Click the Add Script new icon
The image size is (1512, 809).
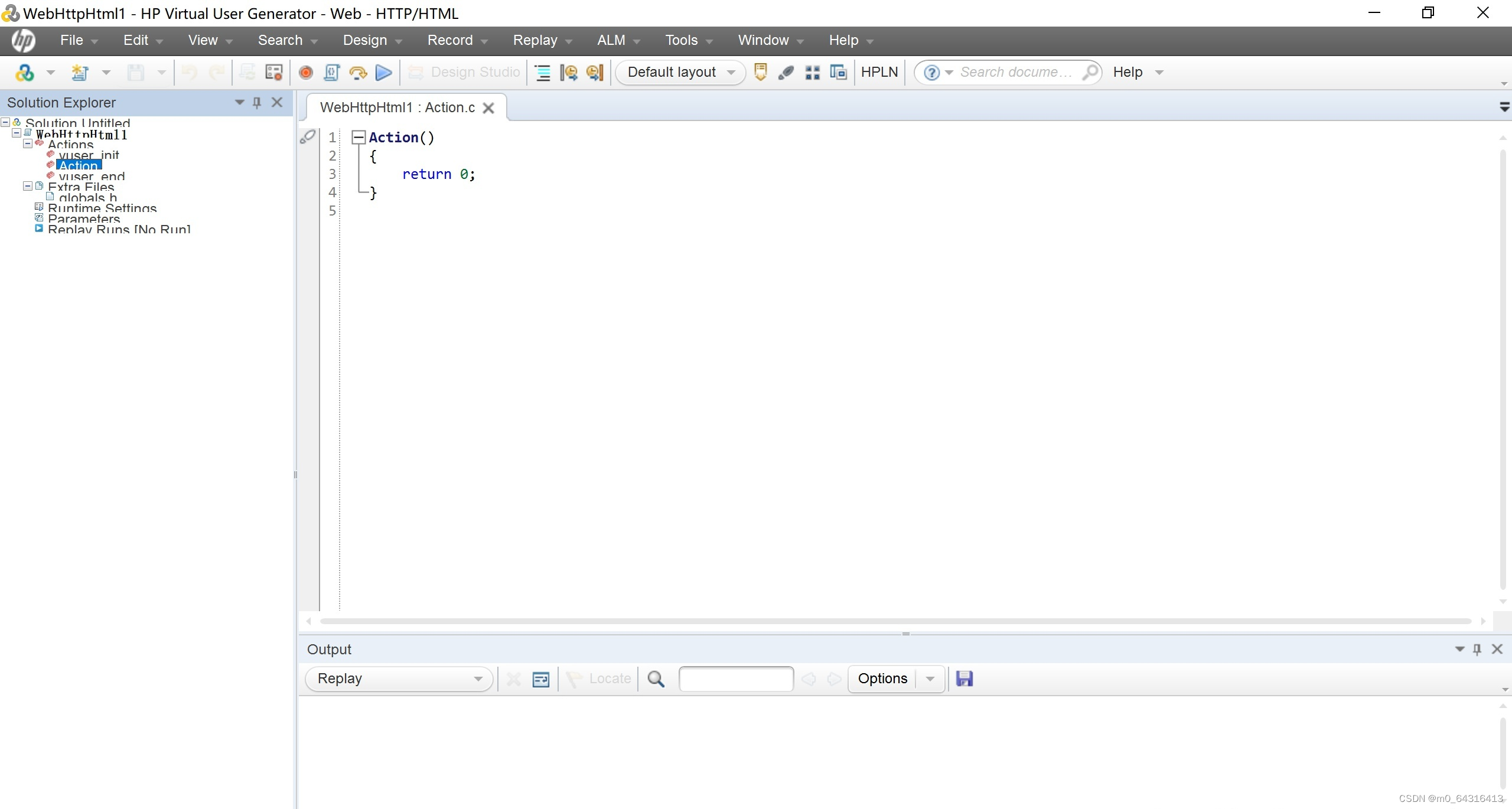click(80, 72)
